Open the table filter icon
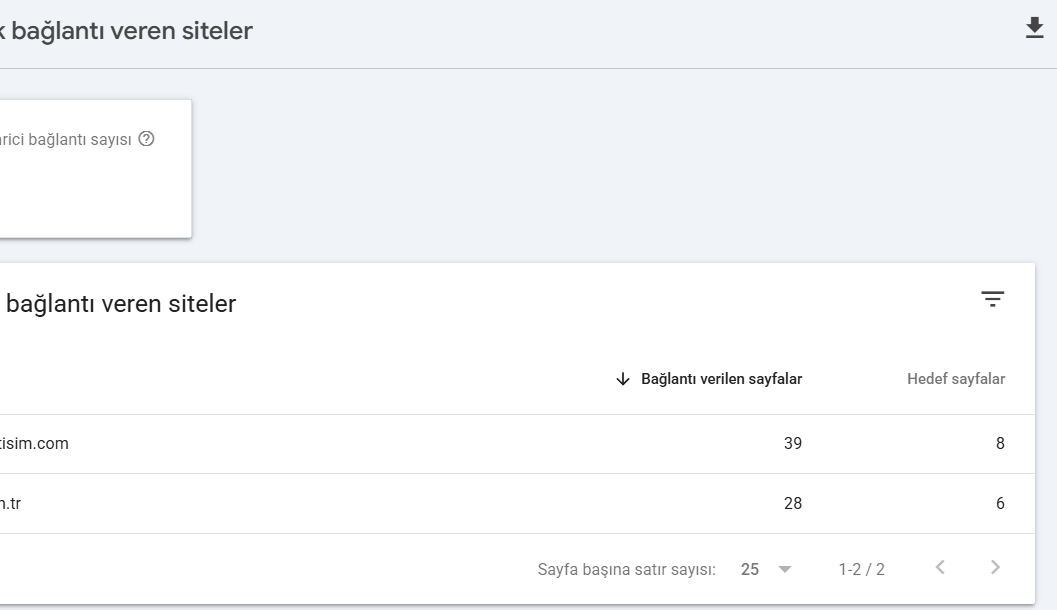1057x610 pixels. coord(992,299)
